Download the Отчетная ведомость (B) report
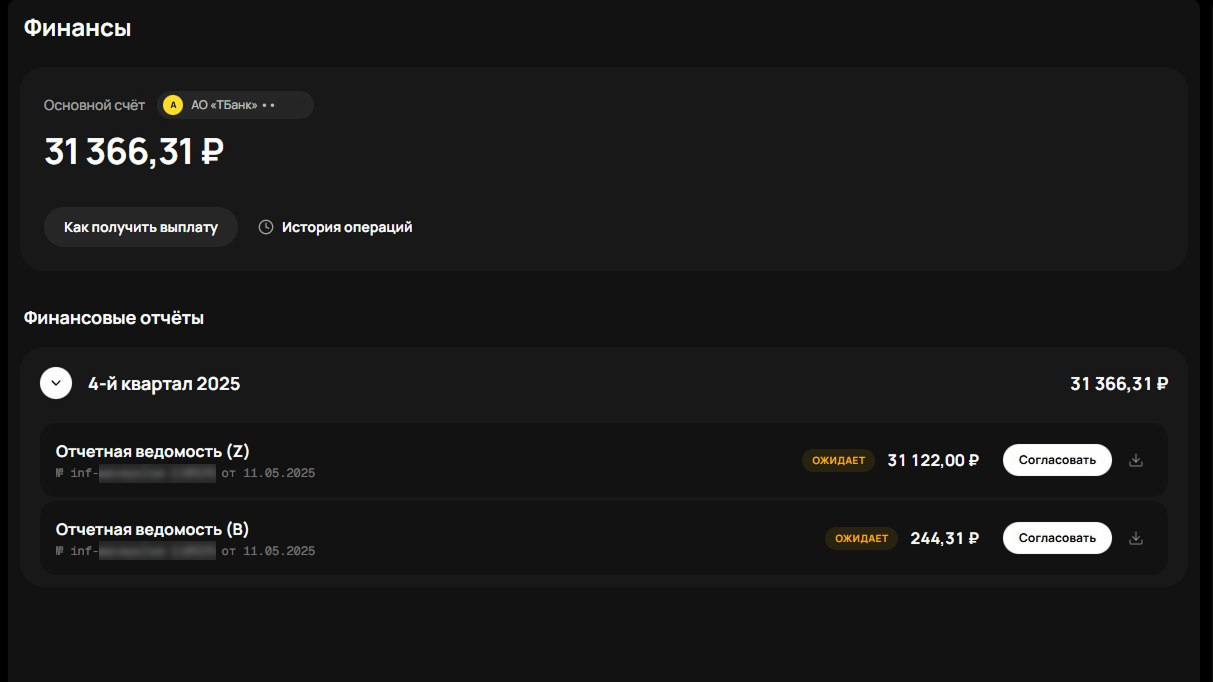Viewport: 1213px width, 682px height. click(1135, 538)
